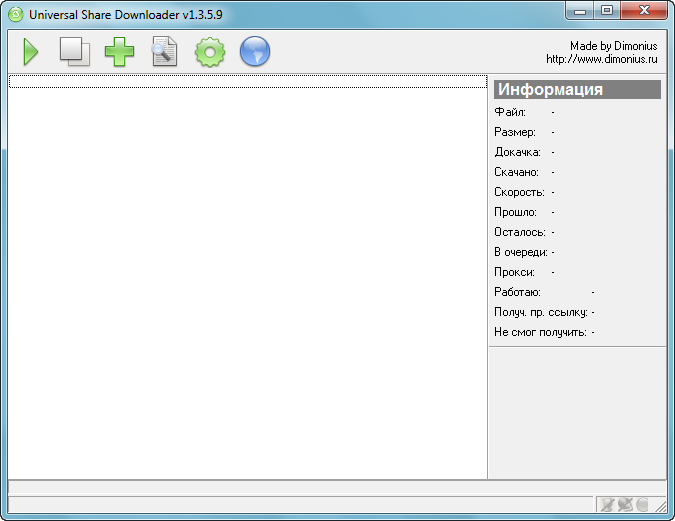Click the 'Информация' panel header
Image resolution: width=675 pixels, height=521 pixels.
(577, 90)
